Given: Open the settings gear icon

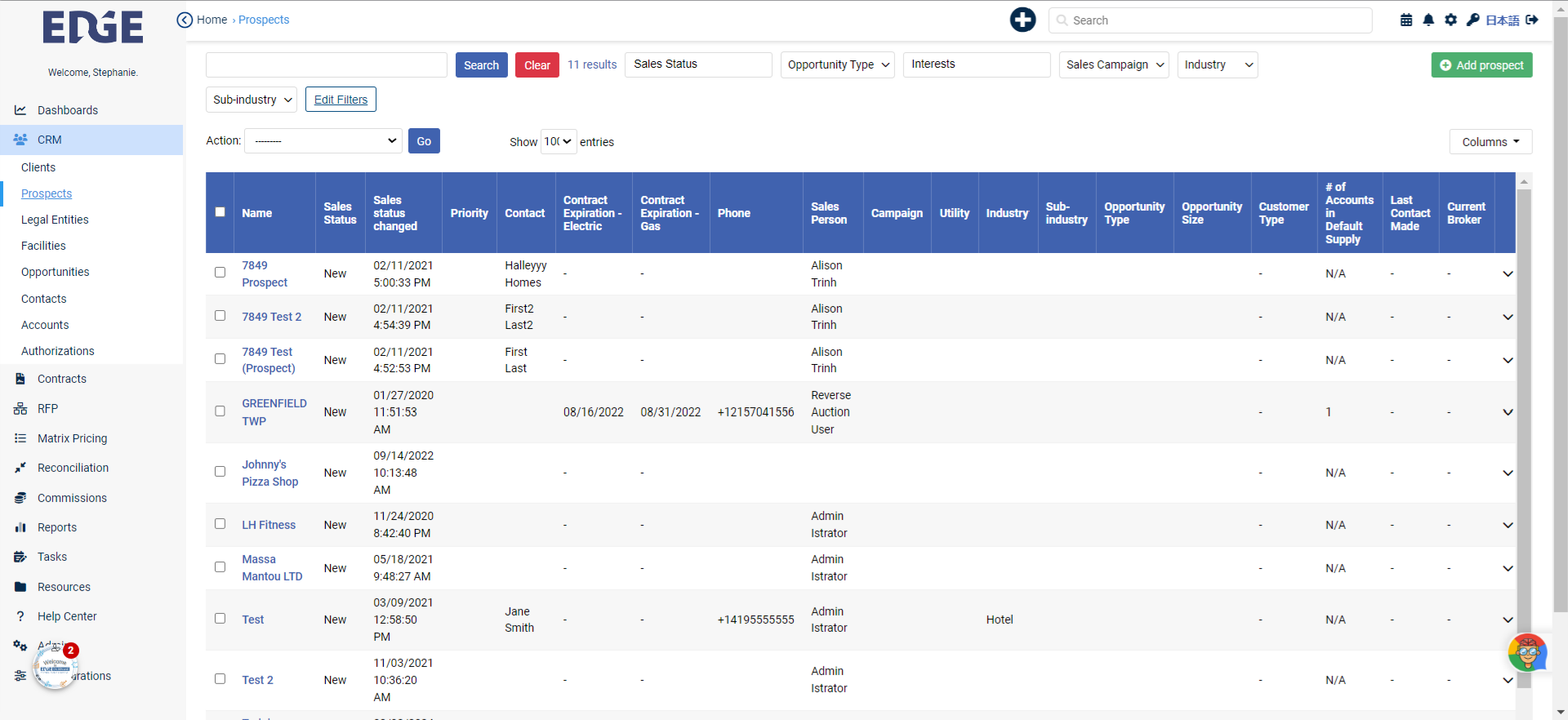Looking at the screenshot, I should click(x=1450, y=20).
